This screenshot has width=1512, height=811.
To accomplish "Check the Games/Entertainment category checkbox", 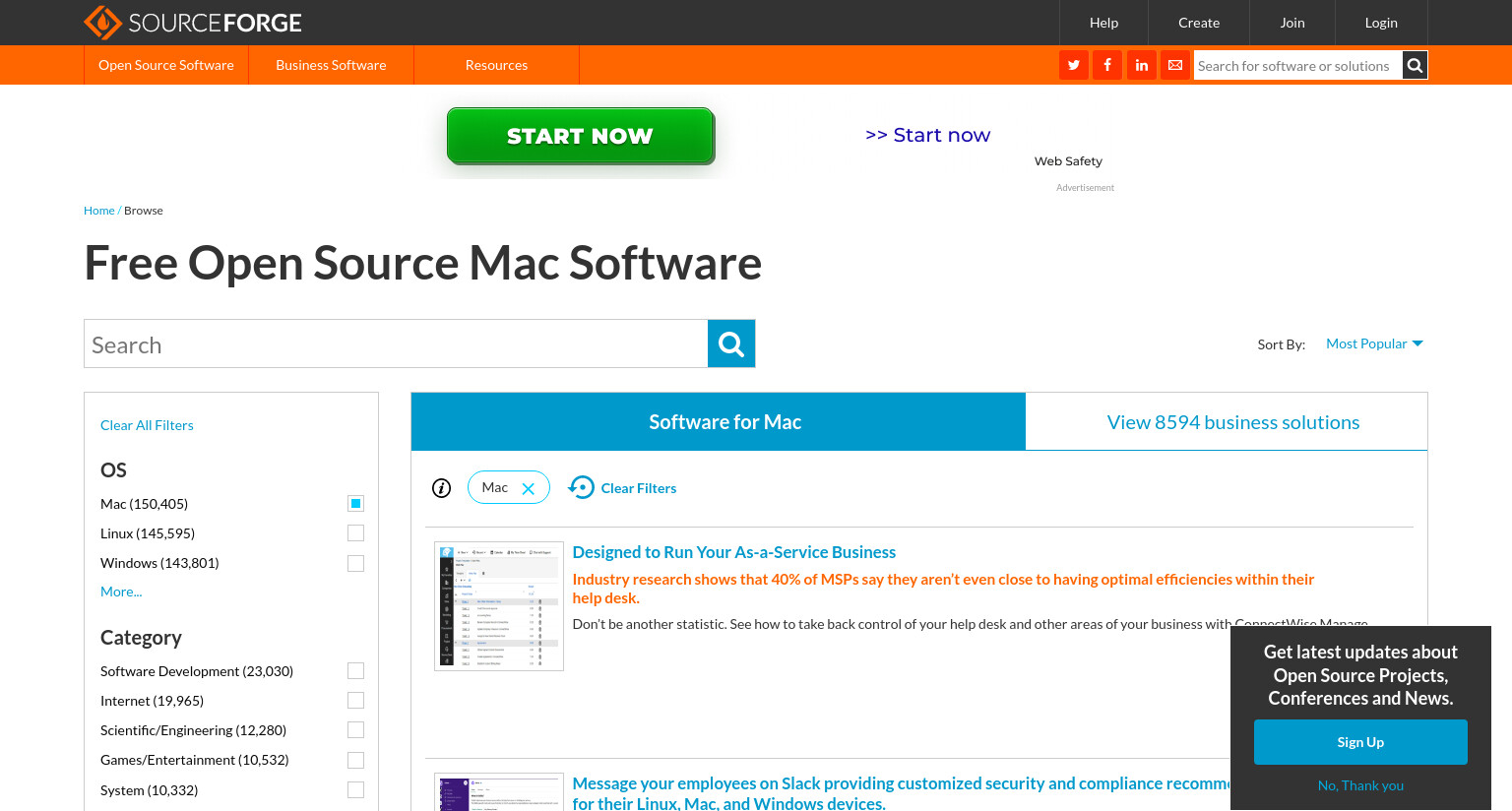I will pos(356,760).
